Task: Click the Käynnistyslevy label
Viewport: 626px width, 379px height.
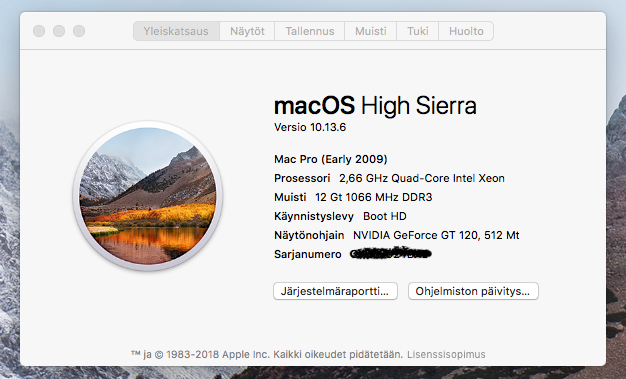Action: tap(314, 216)
